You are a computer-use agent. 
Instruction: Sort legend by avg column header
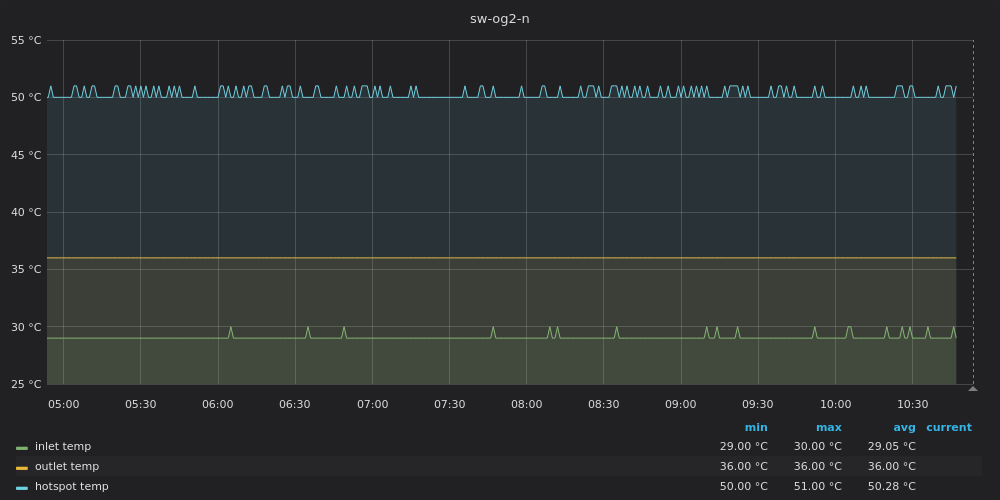(x=904, y=427)
